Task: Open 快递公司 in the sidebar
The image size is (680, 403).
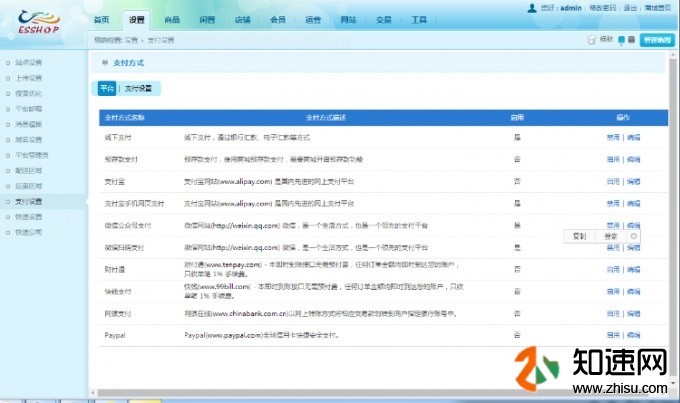Action: (x=29, y=232)
